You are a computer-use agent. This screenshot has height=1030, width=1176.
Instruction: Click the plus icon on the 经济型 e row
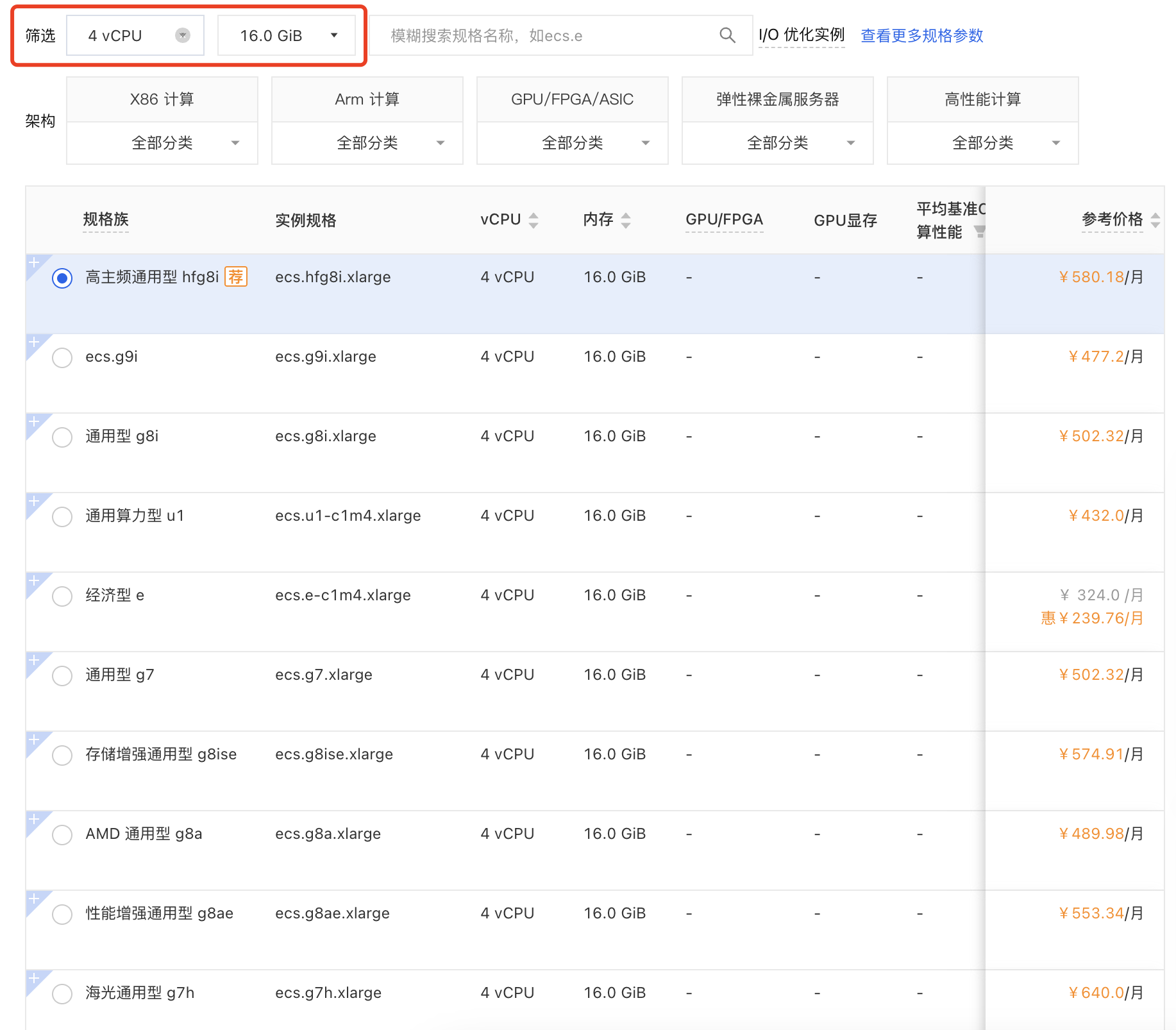coord(35,581)
